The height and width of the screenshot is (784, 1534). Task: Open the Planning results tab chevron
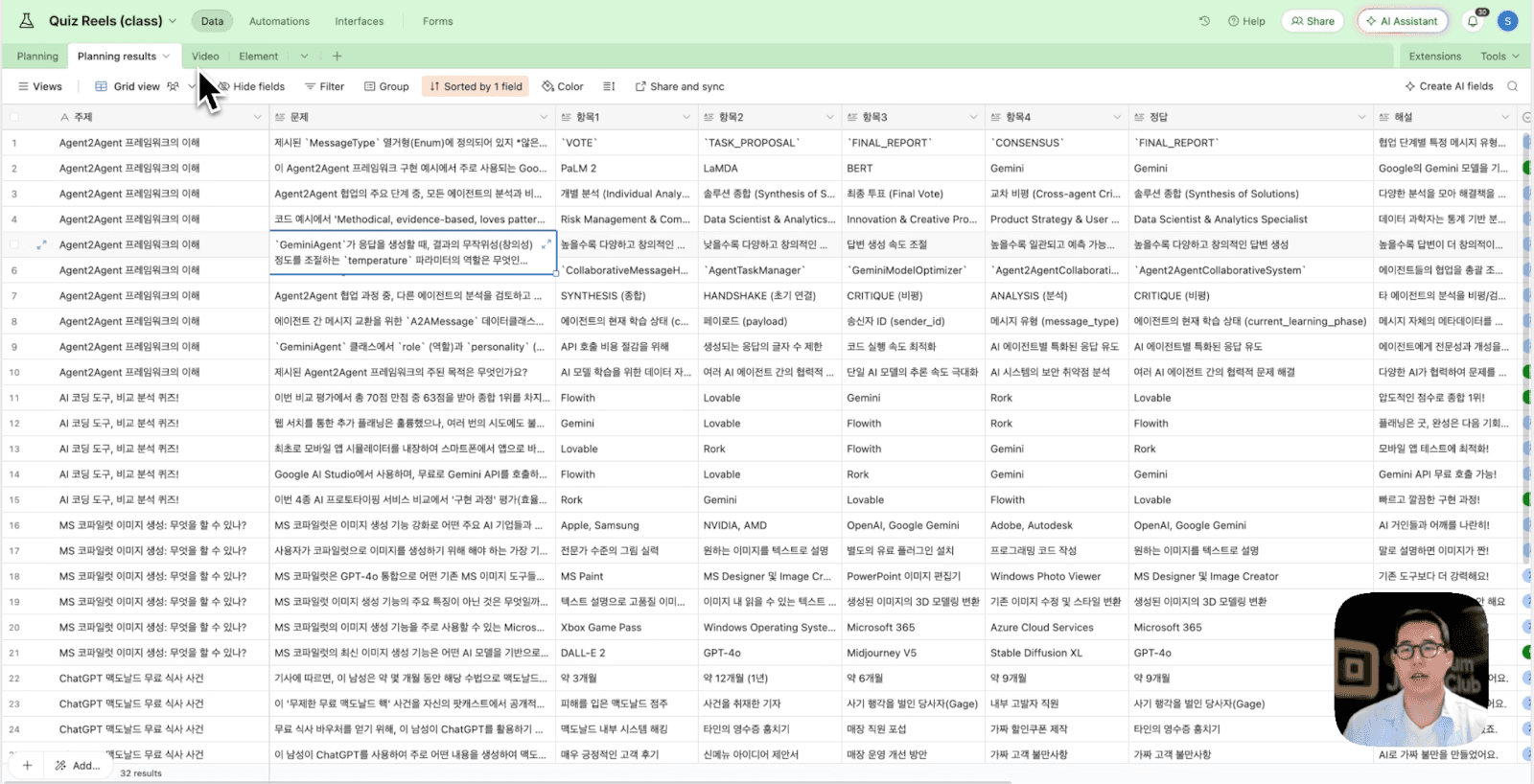coord(166,56)
